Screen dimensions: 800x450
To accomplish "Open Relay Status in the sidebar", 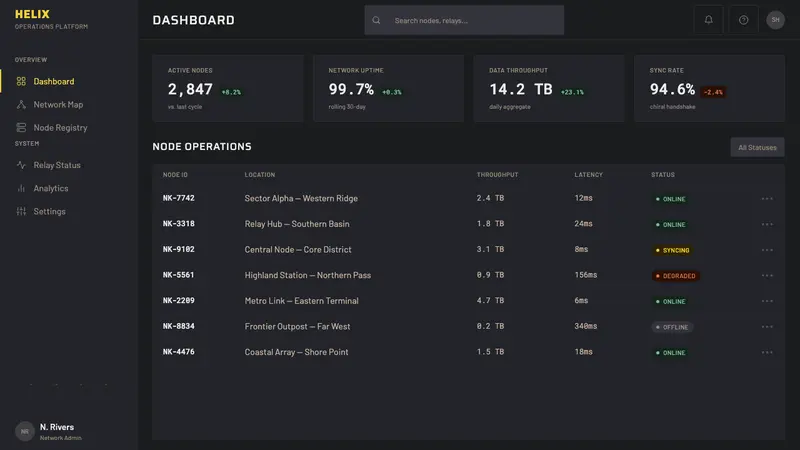I will coord(69,165).
